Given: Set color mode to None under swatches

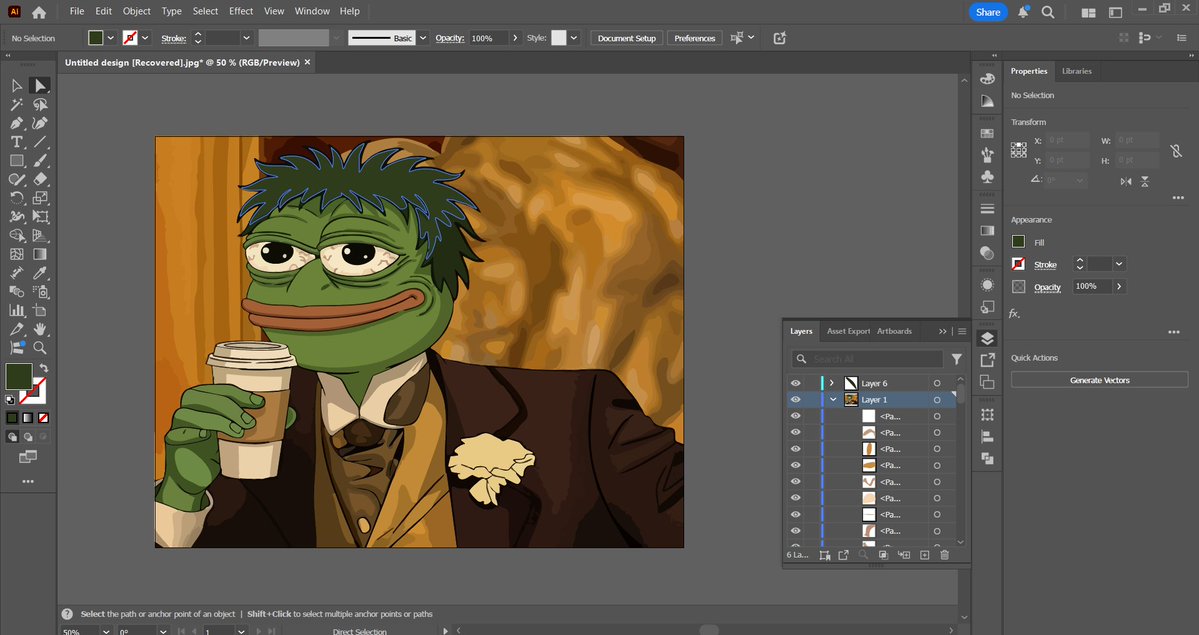Looking at the screenshot, I should (x=44, y=418).
